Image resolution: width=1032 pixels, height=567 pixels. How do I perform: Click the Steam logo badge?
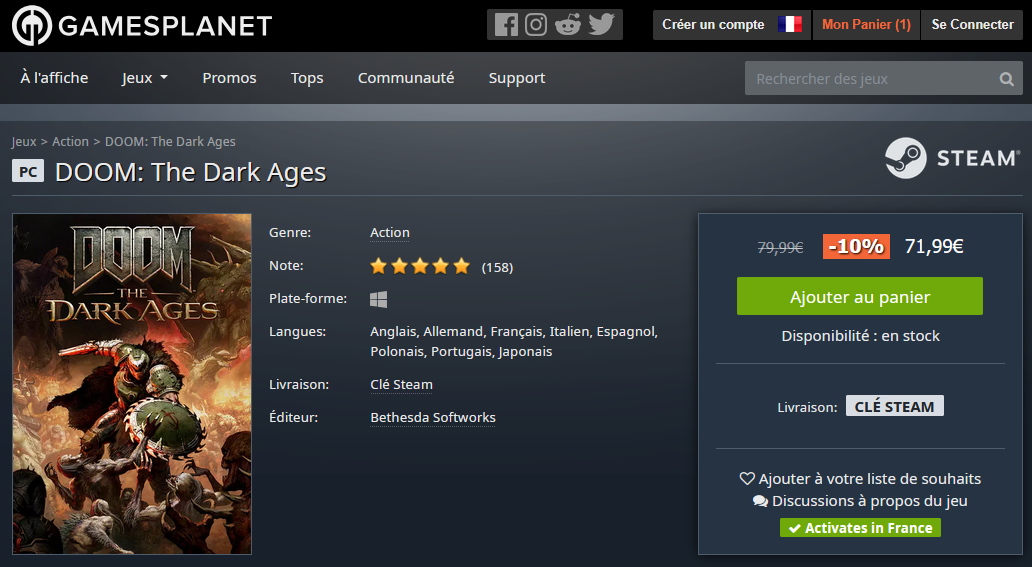[x=952, y=158]
